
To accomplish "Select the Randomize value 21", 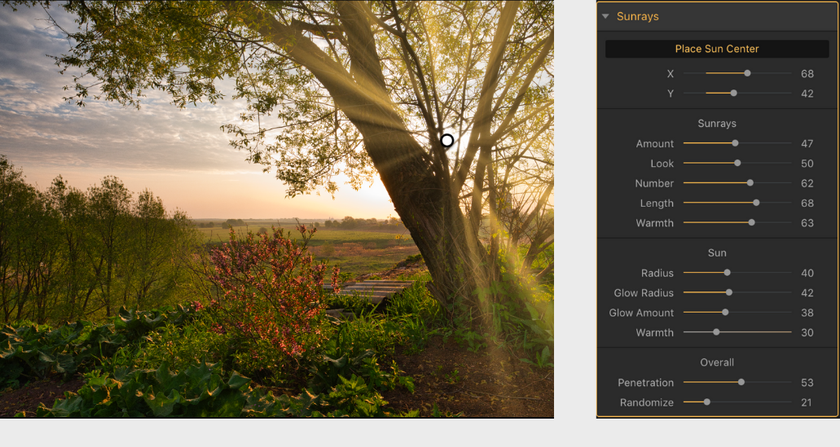I will pos(807,403).
